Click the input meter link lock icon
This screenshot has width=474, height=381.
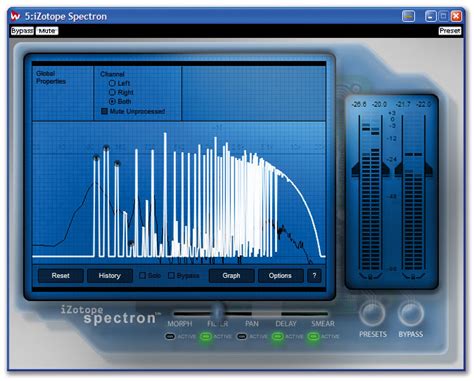370,277
